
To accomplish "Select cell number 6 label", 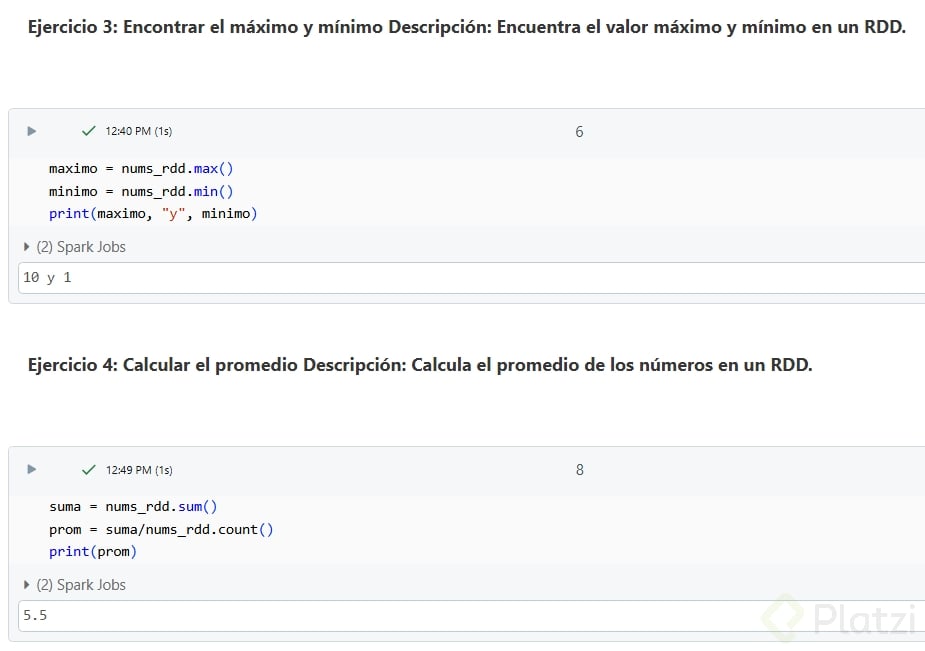I will (579, 132).
